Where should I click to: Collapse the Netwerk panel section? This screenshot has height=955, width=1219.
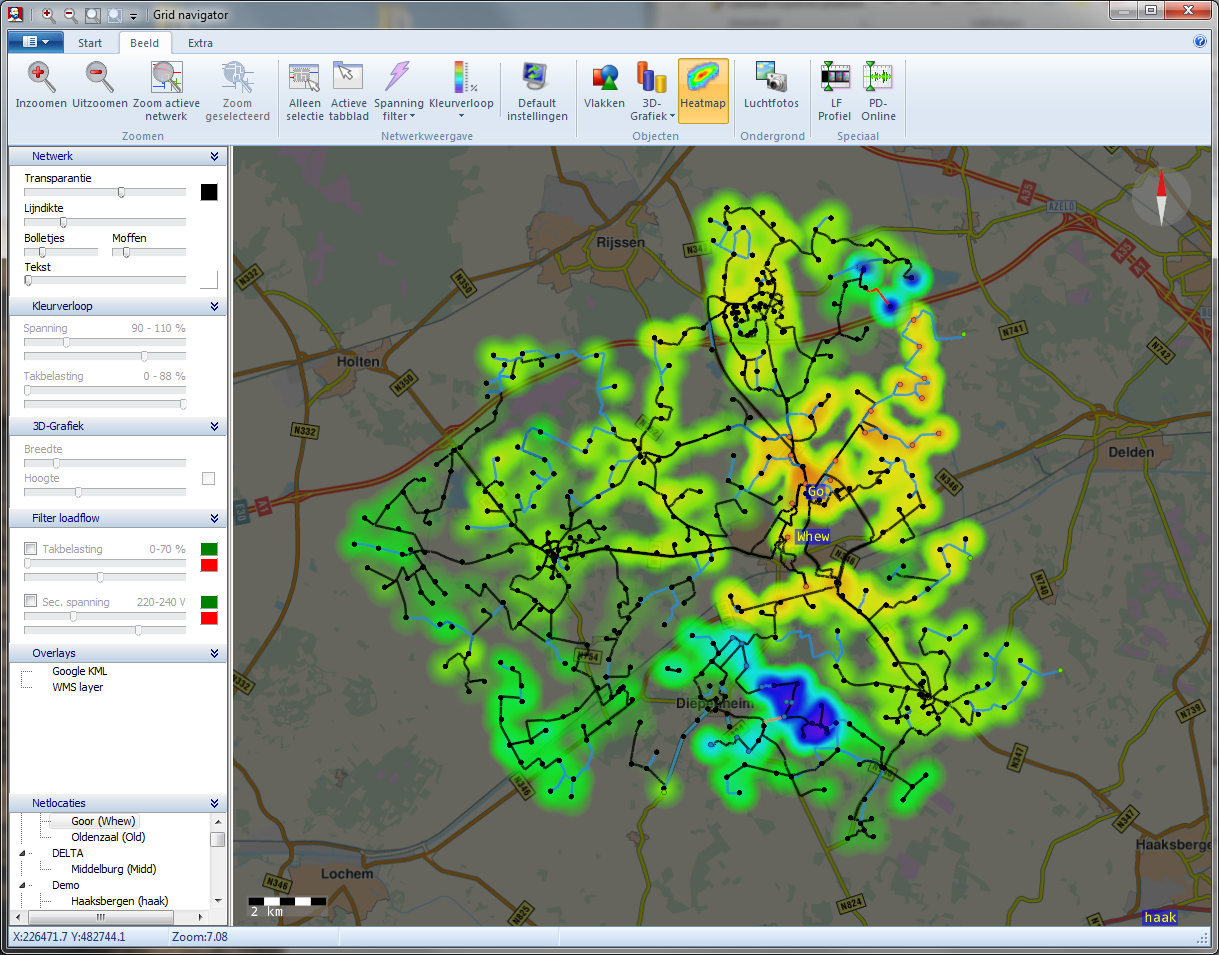(214, 157)
